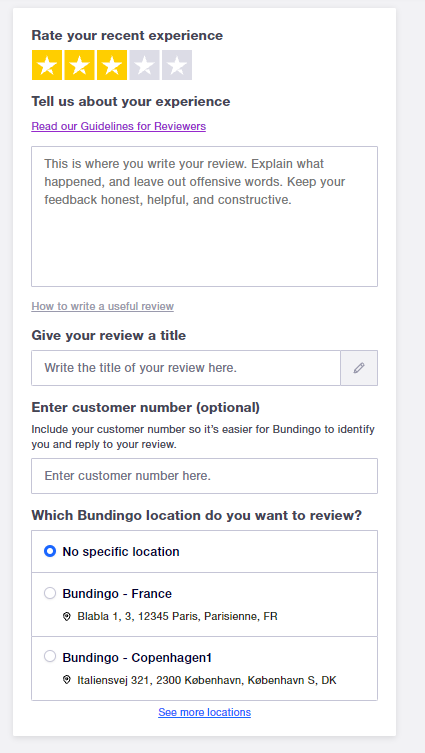The image size is (425, 753).
Task: Click the Italiensvej 321 address text
Action: pos(207,680)
